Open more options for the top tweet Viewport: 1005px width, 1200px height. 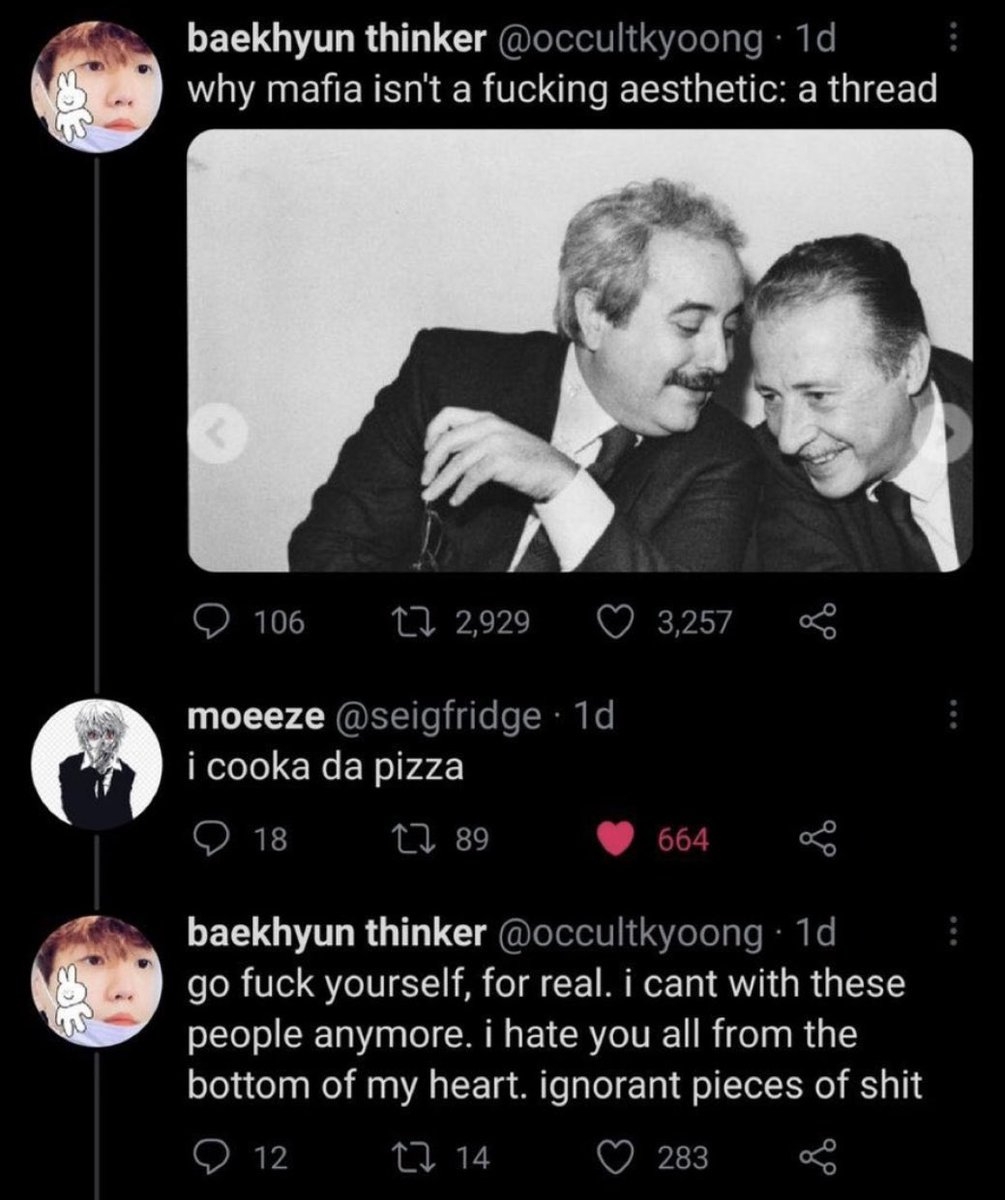[x=953, y=40]
